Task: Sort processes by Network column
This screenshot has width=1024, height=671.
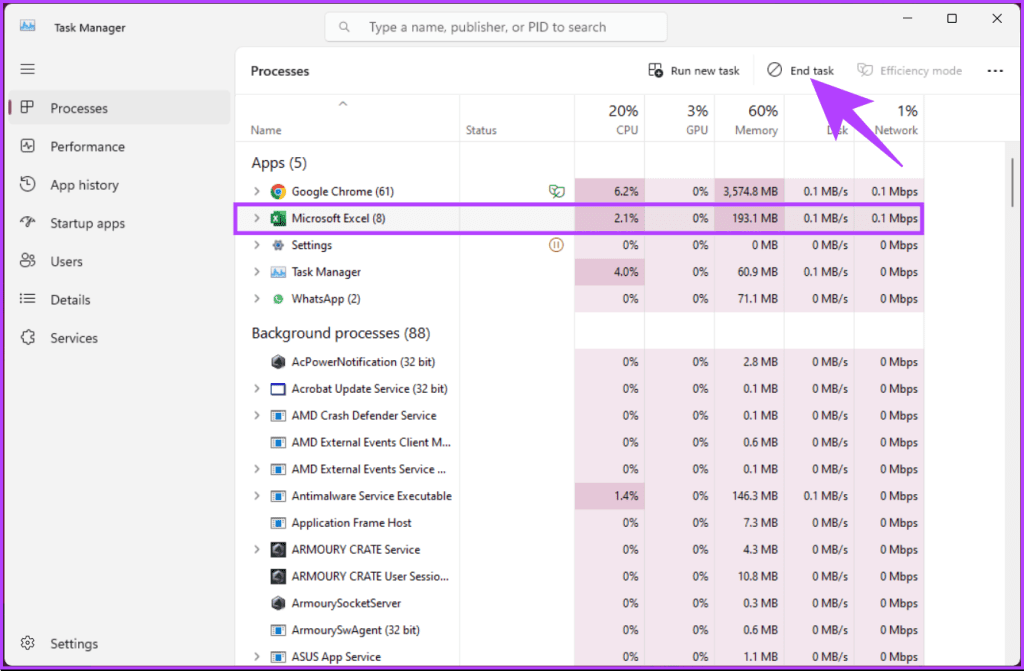Action: tap(889, 118)
